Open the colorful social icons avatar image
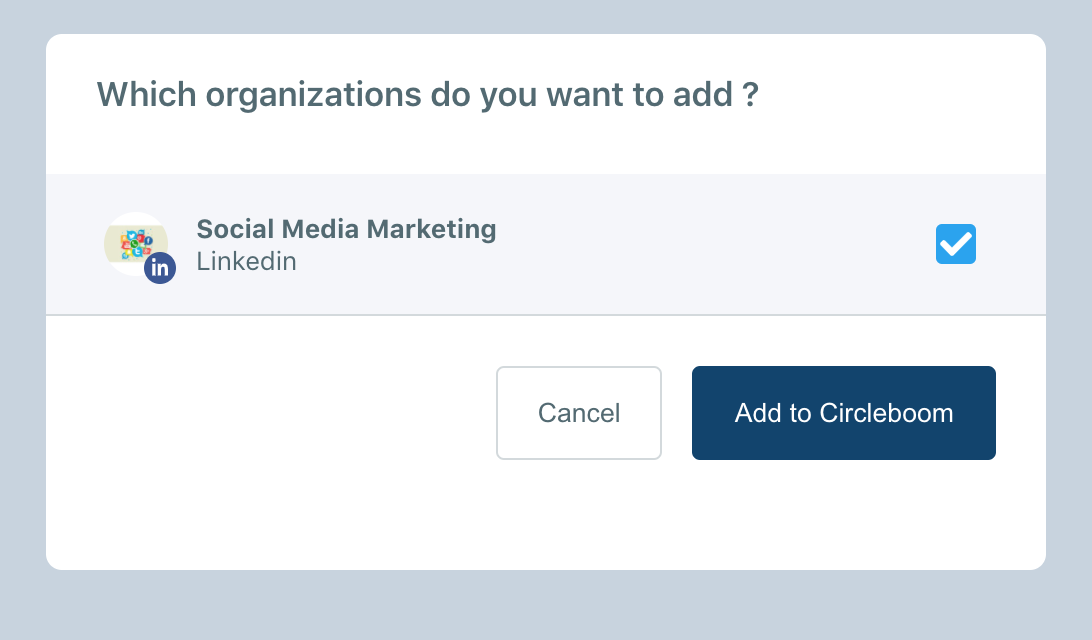This screenshot has height=640, width=1092. 136,244
